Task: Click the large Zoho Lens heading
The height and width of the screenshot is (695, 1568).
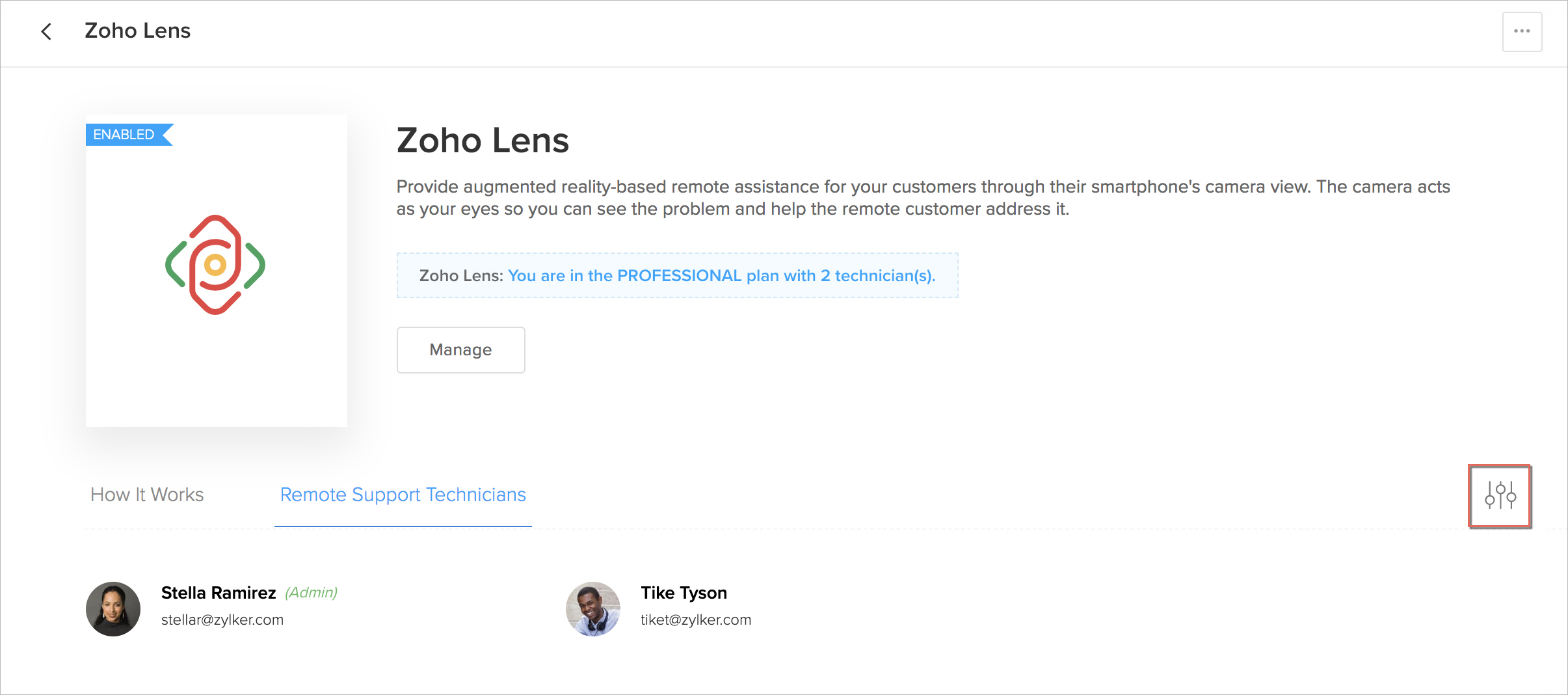Action: [x=483, y=141]
